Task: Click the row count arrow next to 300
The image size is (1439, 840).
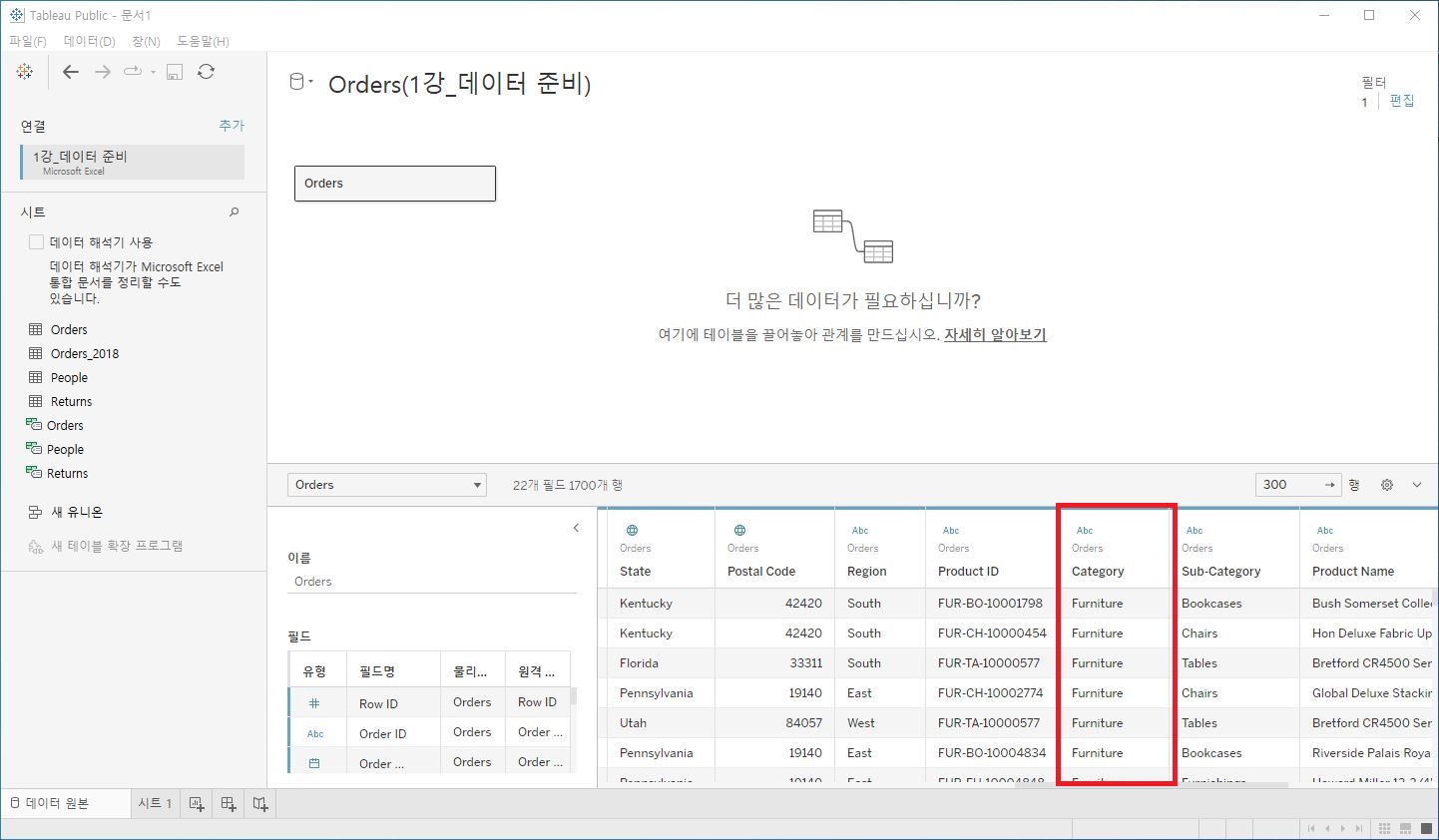Action: point(1329,485)
